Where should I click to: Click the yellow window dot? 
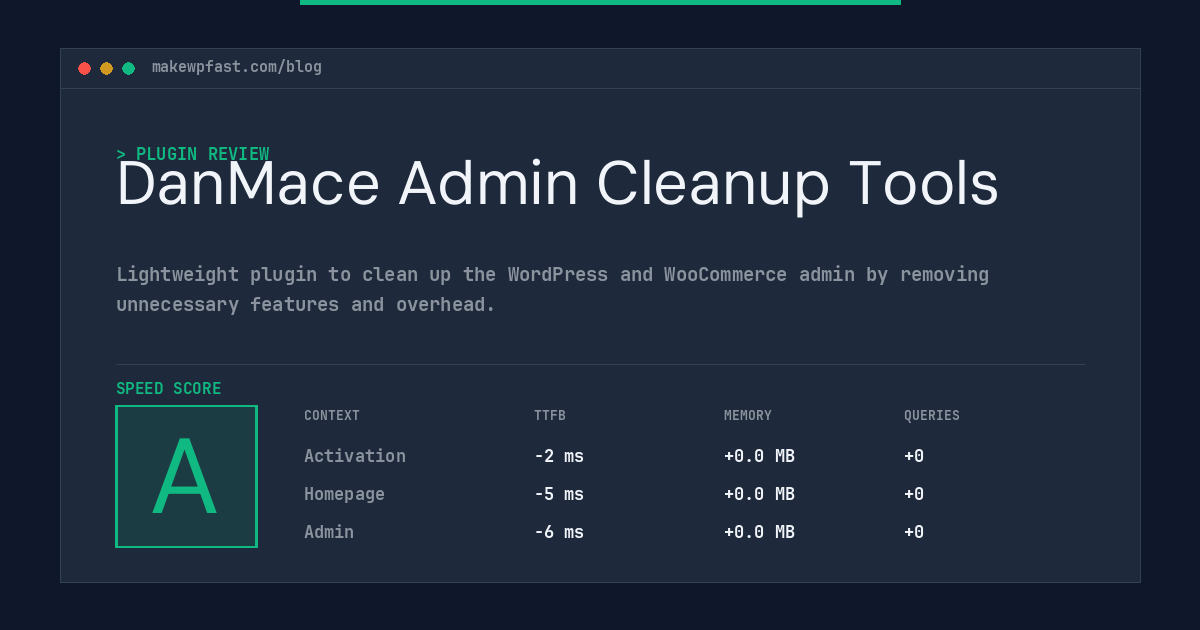[x=106, y=68]
